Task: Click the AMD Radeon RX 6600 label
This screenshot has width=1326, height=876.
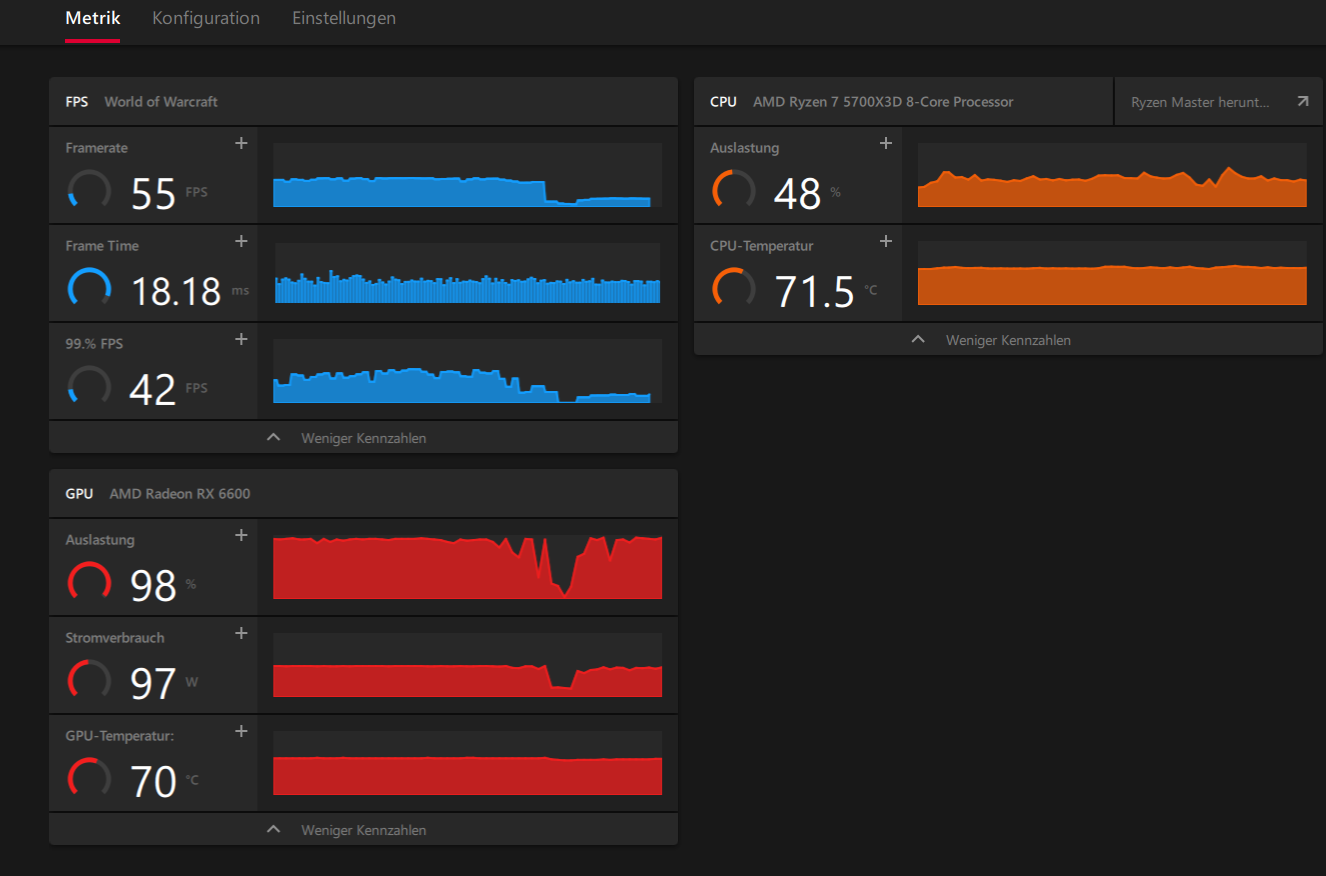Action: click(180, 494)
